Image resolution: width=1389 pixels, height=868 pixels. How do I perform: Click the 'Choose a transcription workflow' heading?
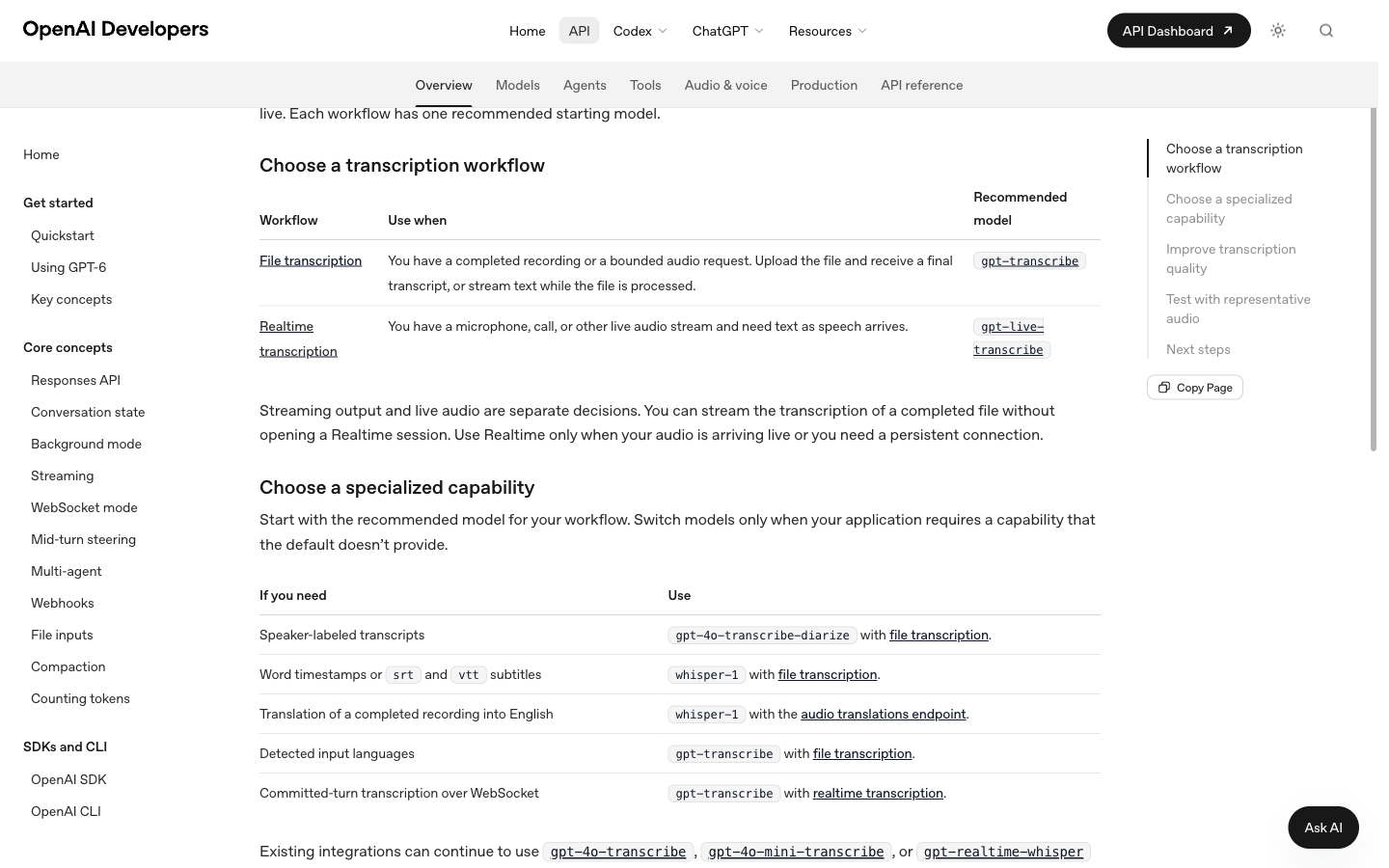[x=402, y=165]
